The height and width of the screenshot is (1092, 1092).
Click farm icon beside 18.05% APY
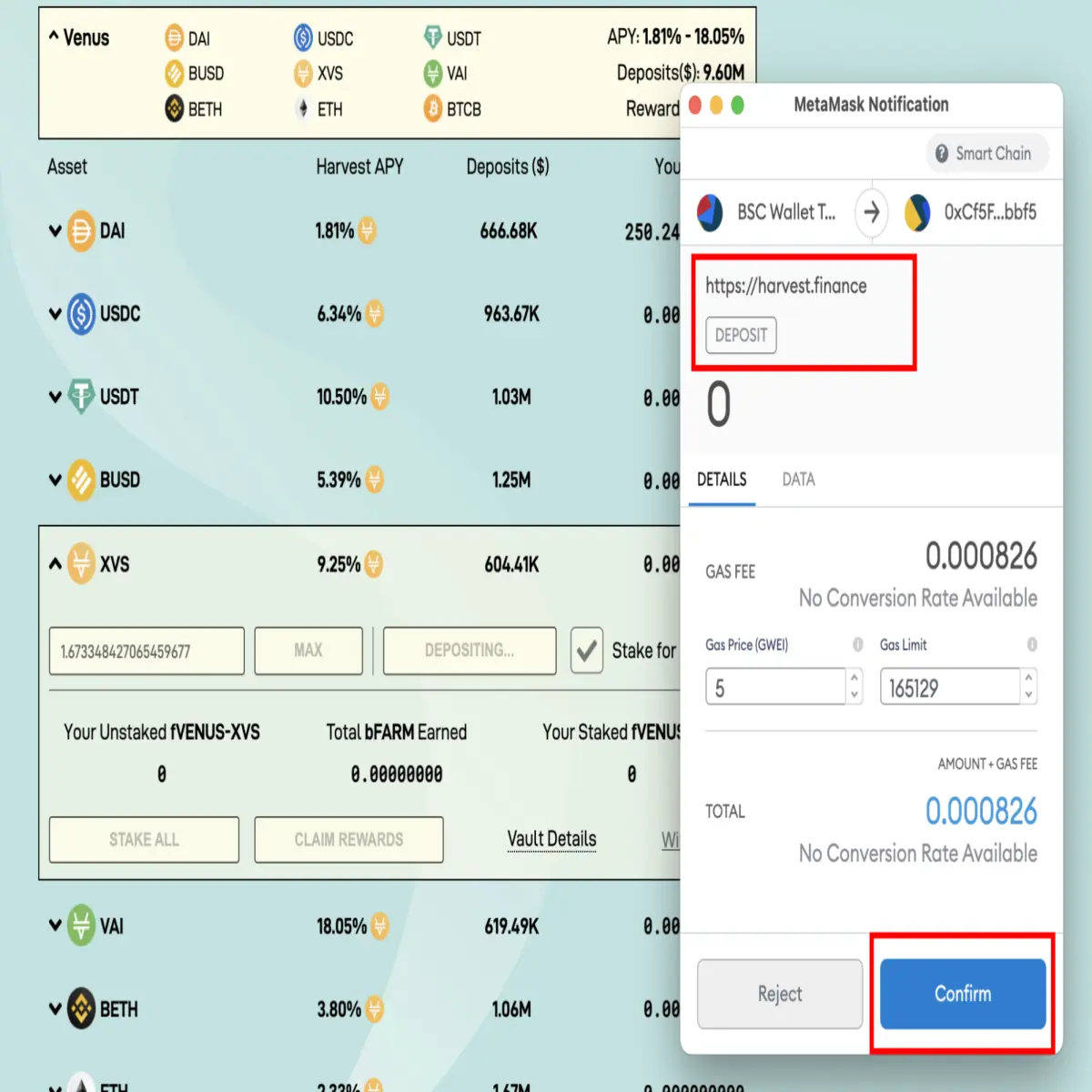coord(379,926)
